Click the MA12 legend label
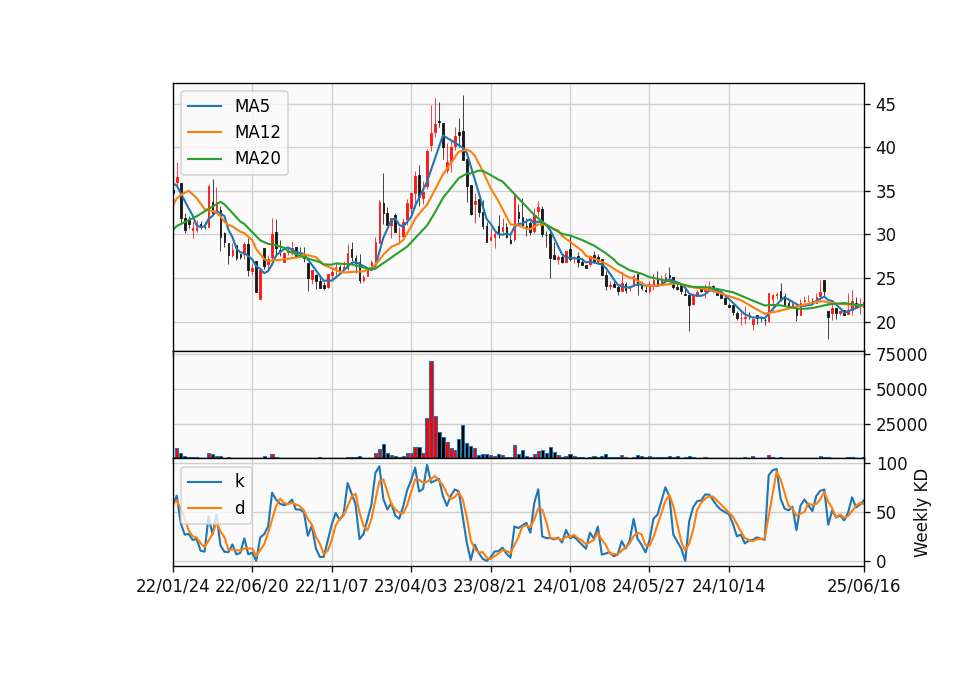 (257, 132)
